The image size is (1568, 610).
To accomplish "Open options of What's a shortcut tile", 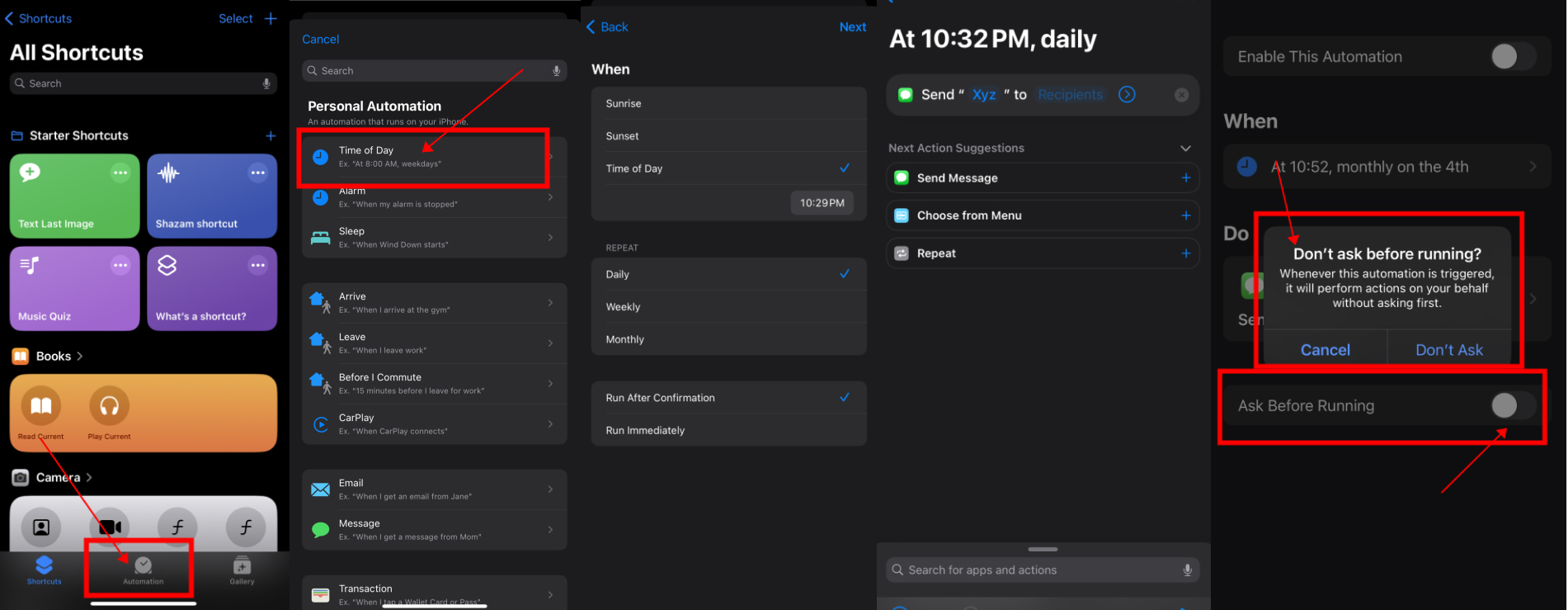I will (258, 265).
